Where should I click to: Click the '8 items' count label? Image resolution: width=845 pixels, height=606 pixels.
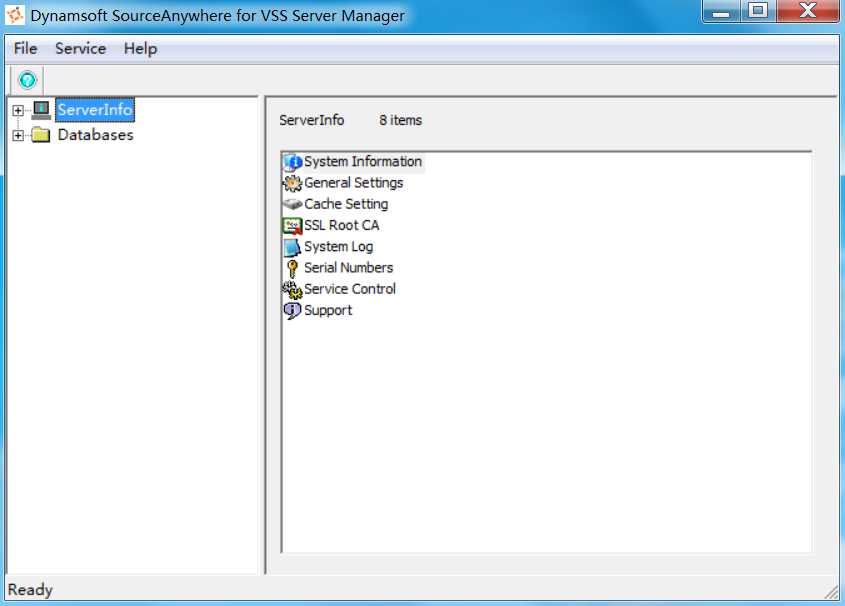[400, 120]
